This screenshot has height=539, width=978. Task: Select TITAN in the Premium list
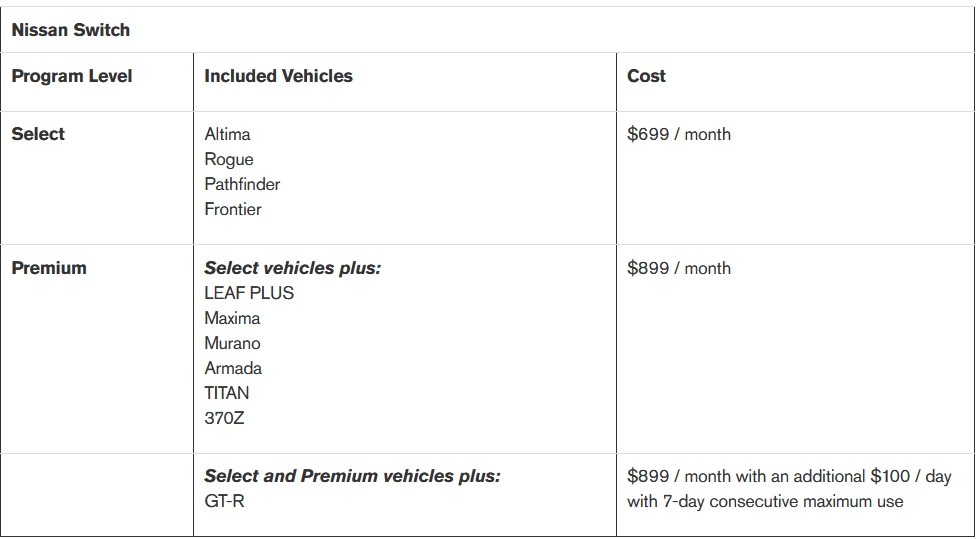click(x=227, y=393)
